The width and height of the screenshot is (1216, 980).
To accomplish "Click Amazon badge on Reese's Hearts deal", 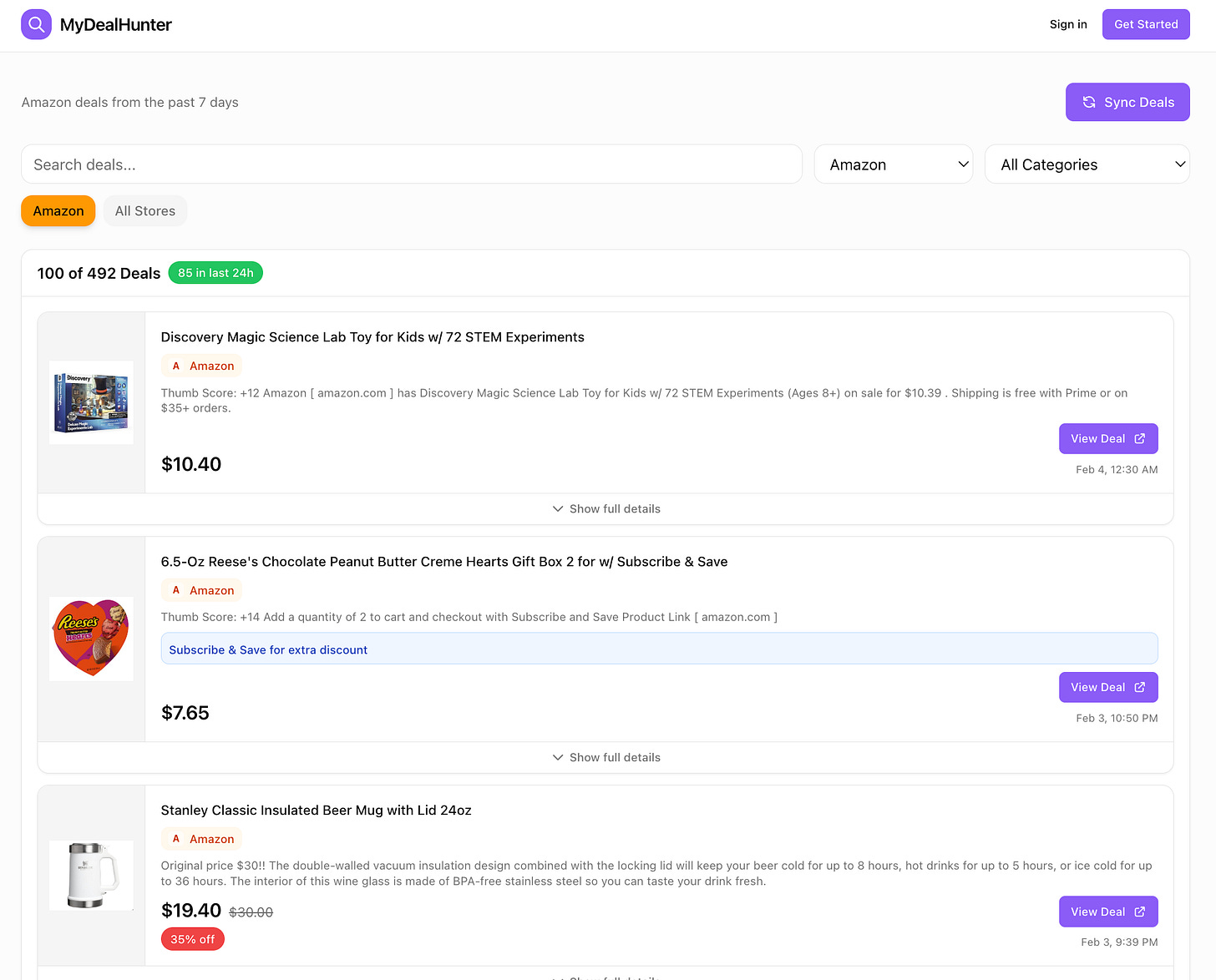I will (202, 590).
